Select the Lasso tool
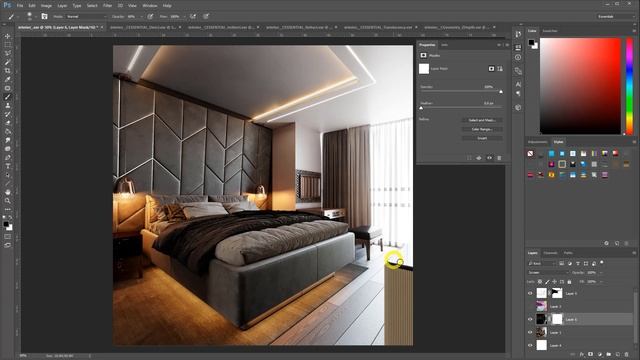 click(x=7, y=53)
